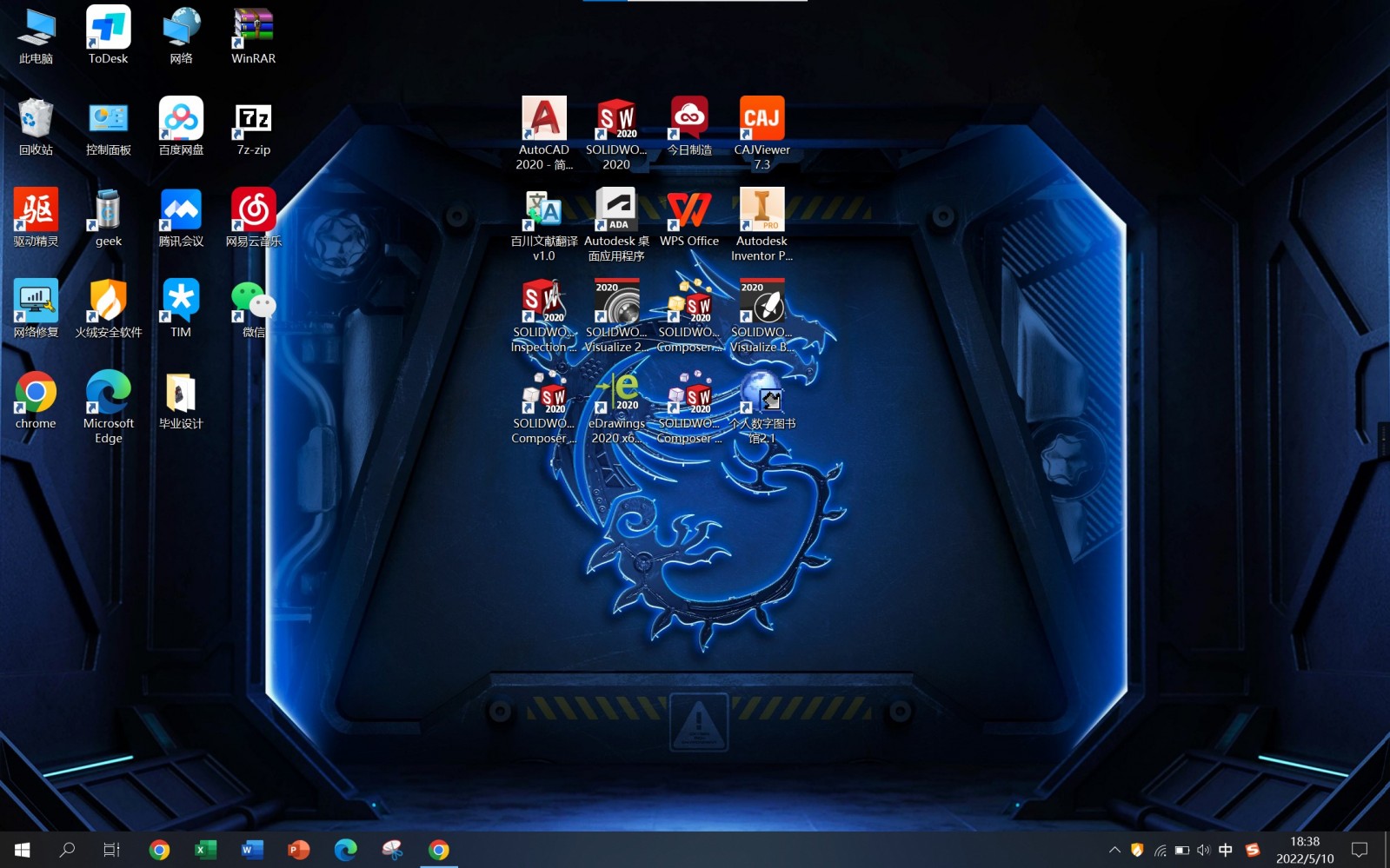Launch the SOLIDWORKS Inspection shortcut
The height and width of the screenshot is (868, 1390).
pos(544,316)
